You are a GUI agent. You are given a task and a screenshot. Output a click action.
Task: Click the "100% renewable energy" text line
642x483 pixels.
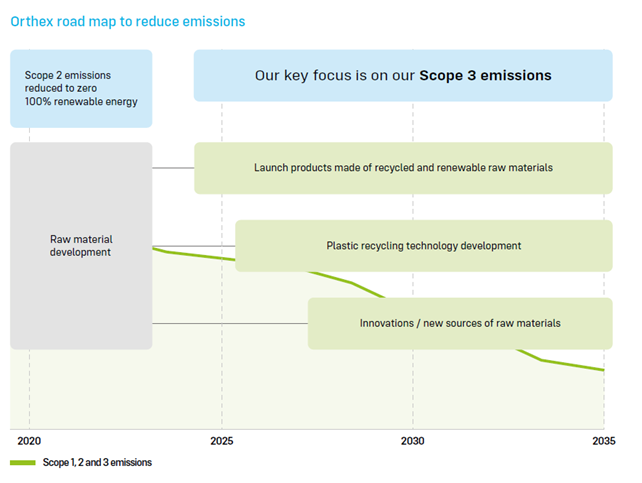pos(81,102)
